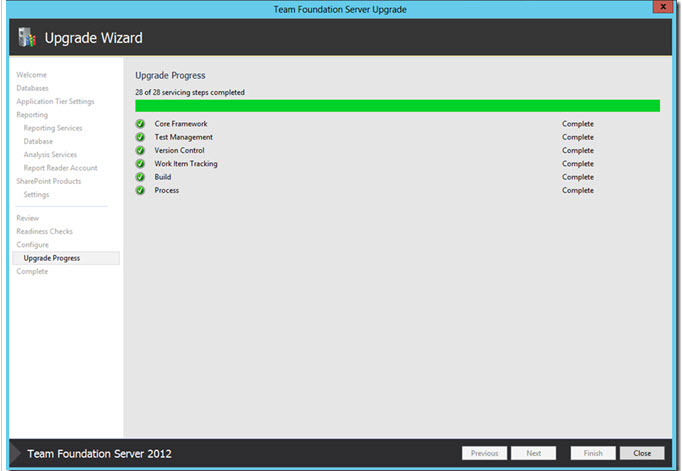This screenshot has width=682, height=471.
Task: Click '28 of 28 servicing steps completed' text
Action: tap(190, 92)
